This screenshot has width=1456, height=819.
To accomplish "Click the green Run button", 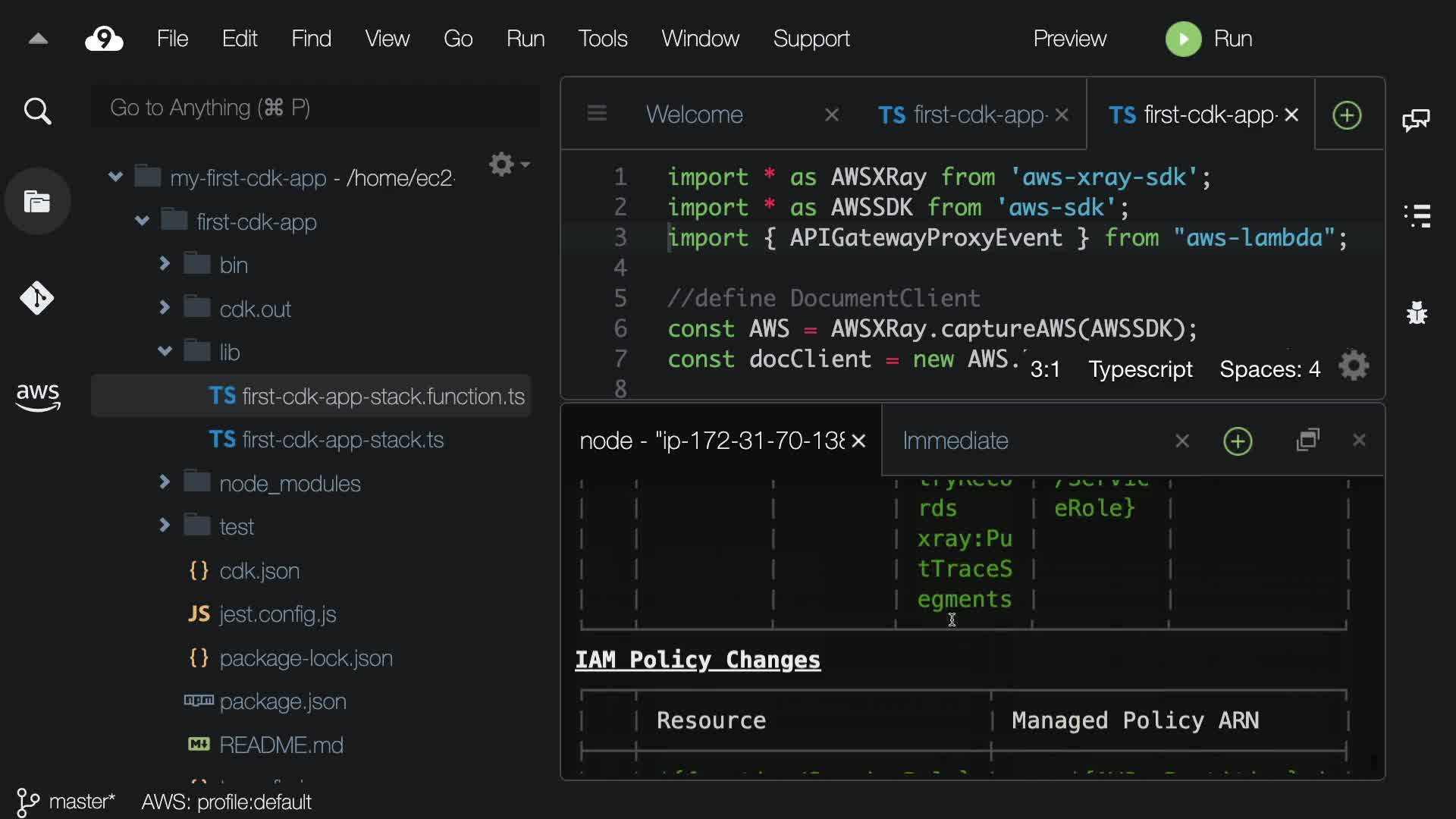I will pyautogui.click(x=1210, y=39).
